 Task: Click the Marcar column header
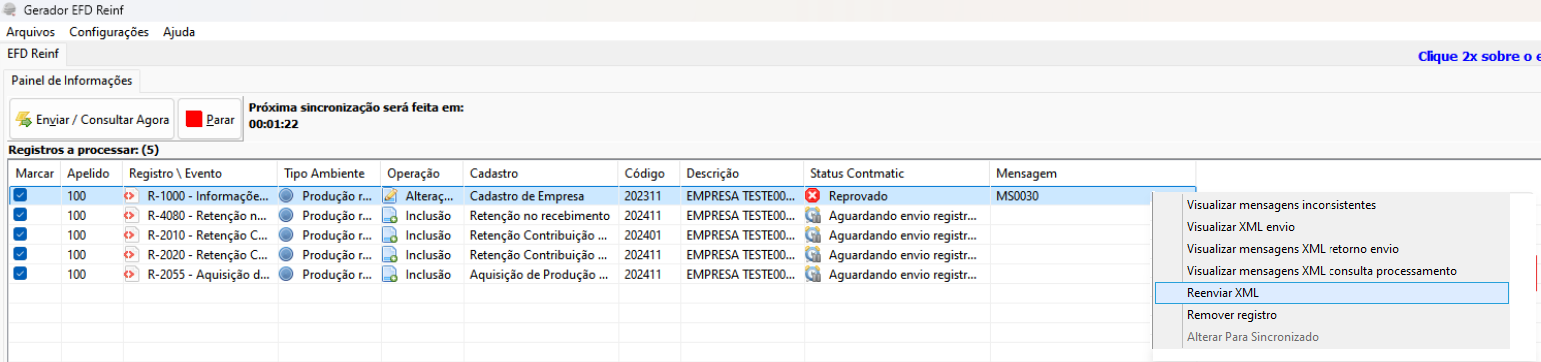click(35, 174)
